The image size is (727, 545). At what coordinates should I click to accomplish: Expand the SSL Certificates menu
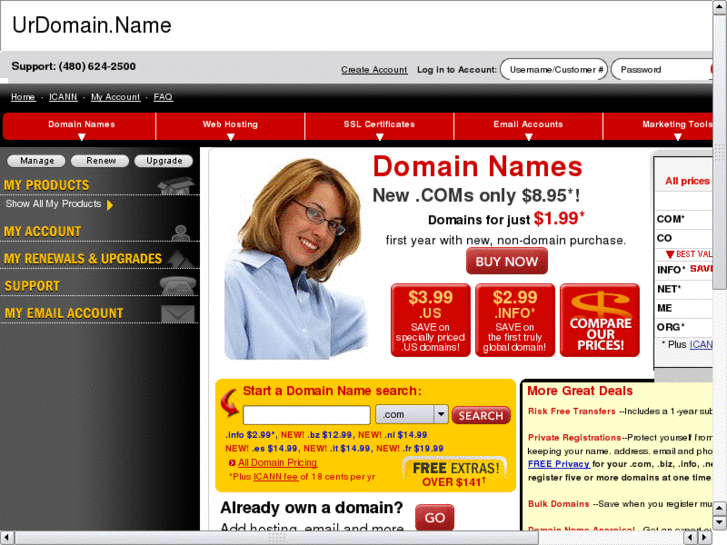point(379,126)
